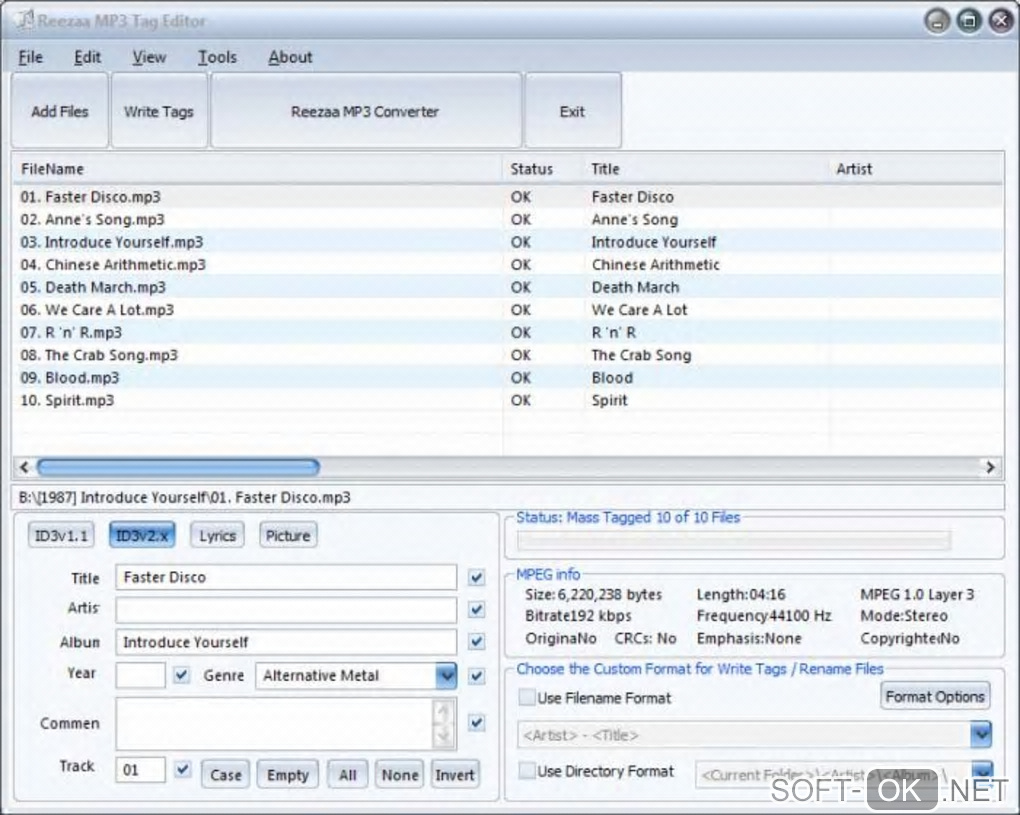Toggle the Album field checkbox
The width and height of the screenshot is (1020, 815).
click(477, 641)
